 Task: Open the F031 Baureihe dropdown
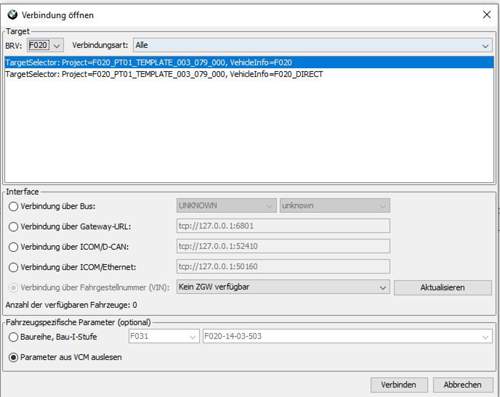tap(164, 336)
